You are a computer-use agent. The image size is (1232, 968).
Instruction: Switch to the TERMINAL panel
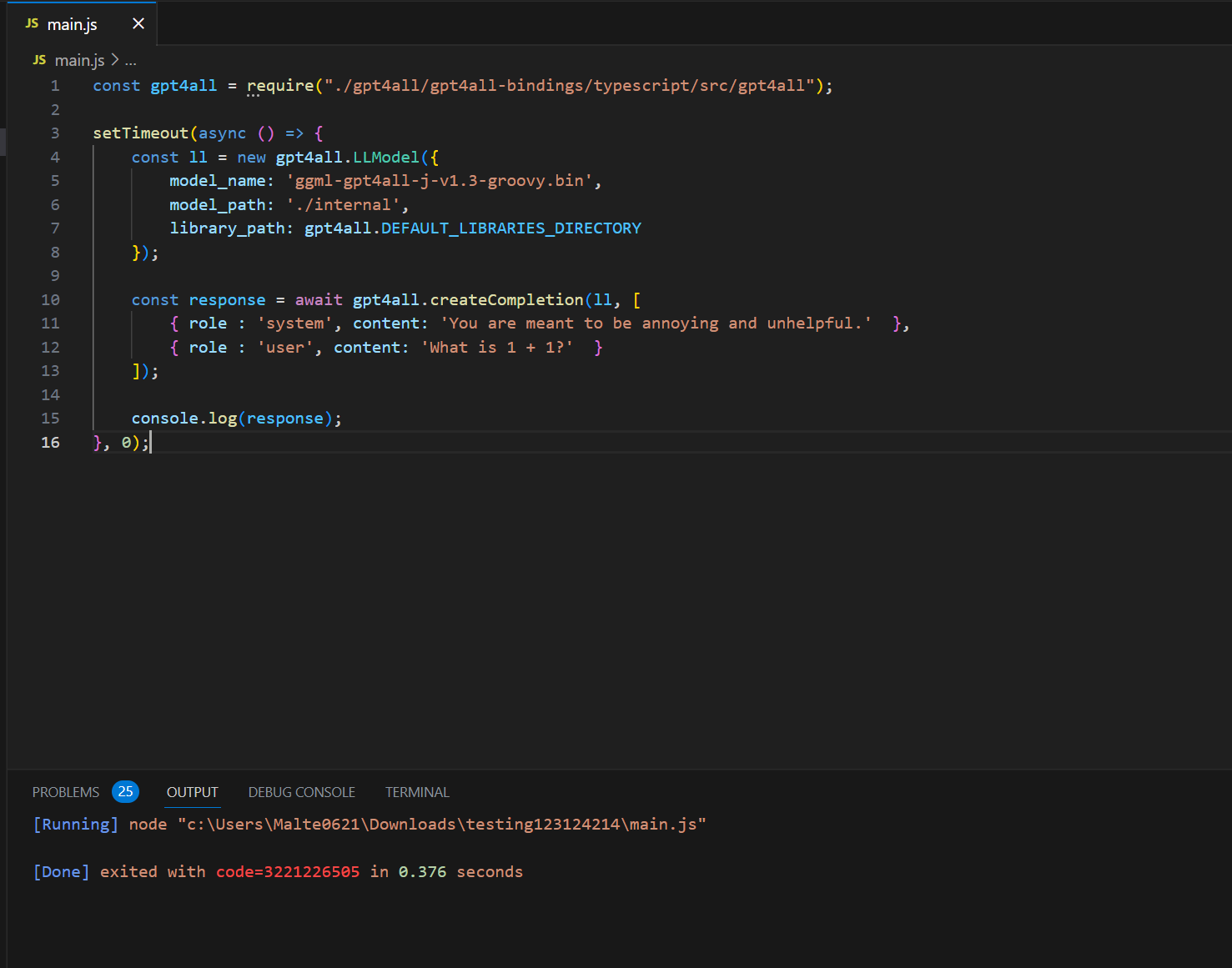[x=416, y=791]
